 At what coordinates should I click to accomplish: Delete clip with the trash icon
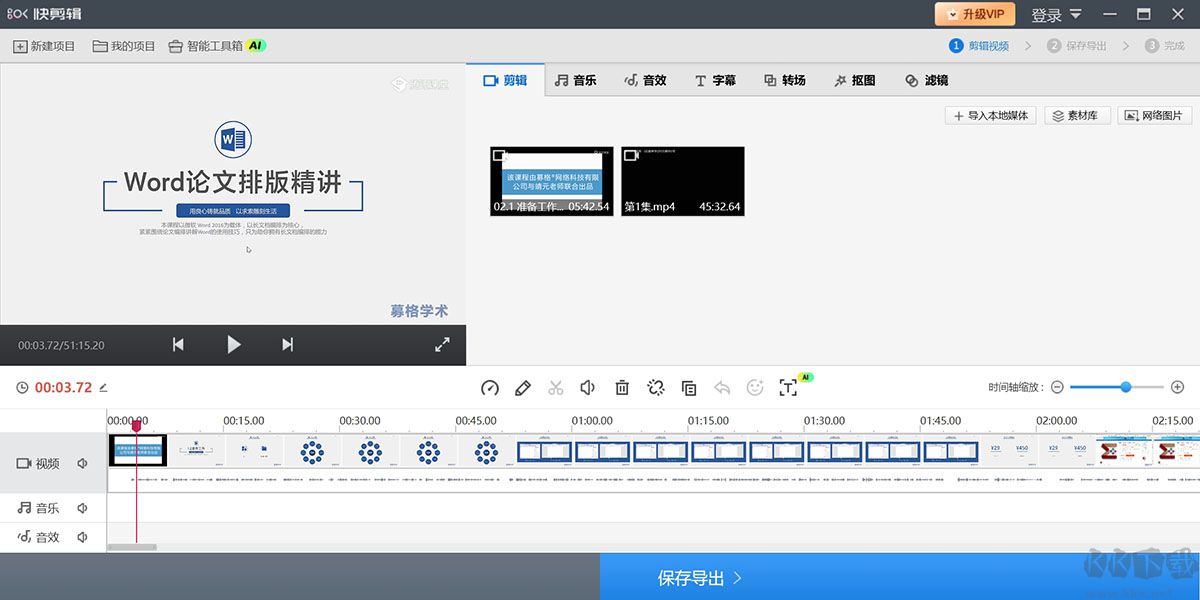tap(622, 388)
